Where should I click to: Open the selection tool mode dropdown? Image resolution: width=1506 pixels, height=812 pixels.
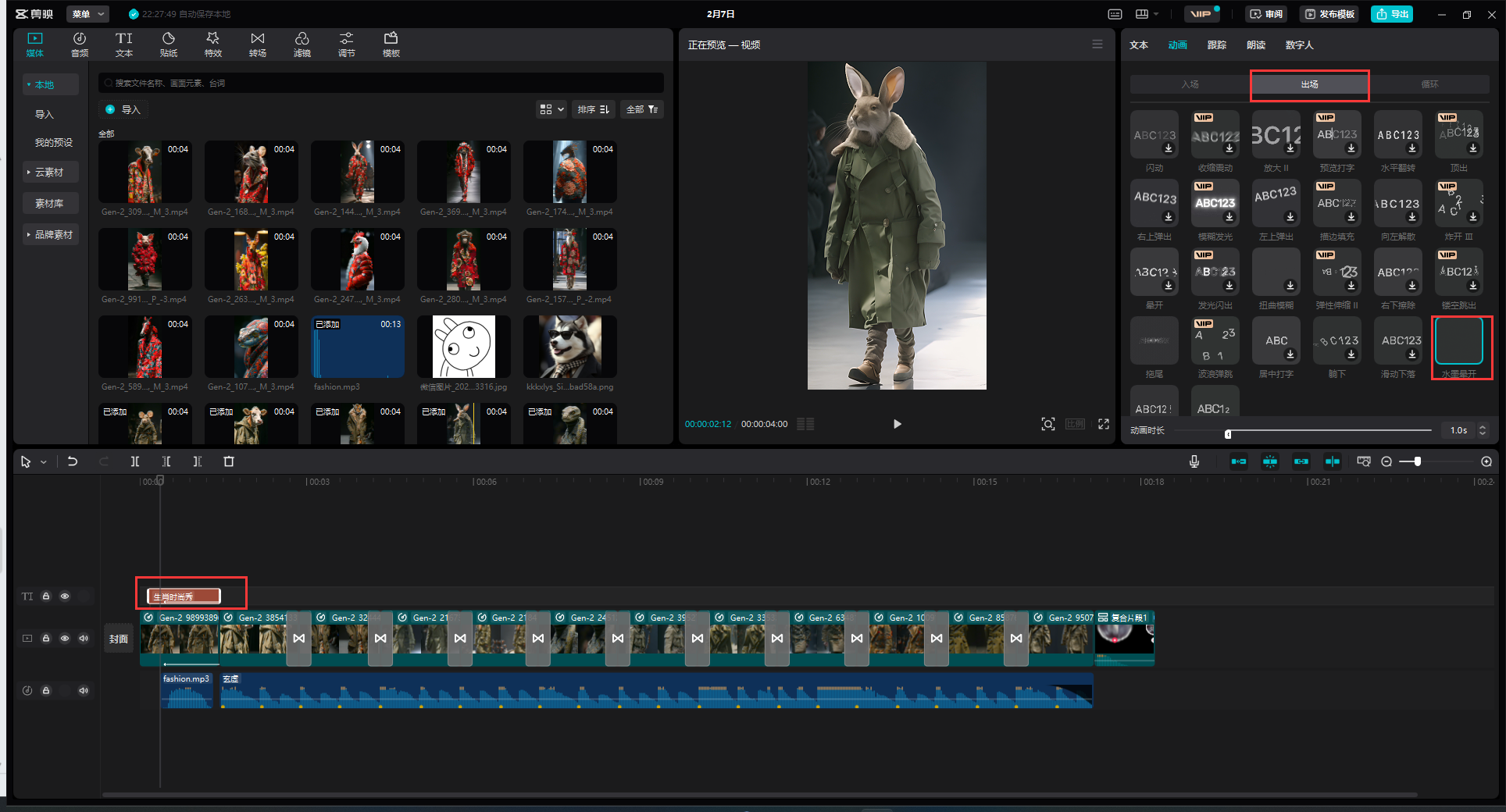(44, 462)
